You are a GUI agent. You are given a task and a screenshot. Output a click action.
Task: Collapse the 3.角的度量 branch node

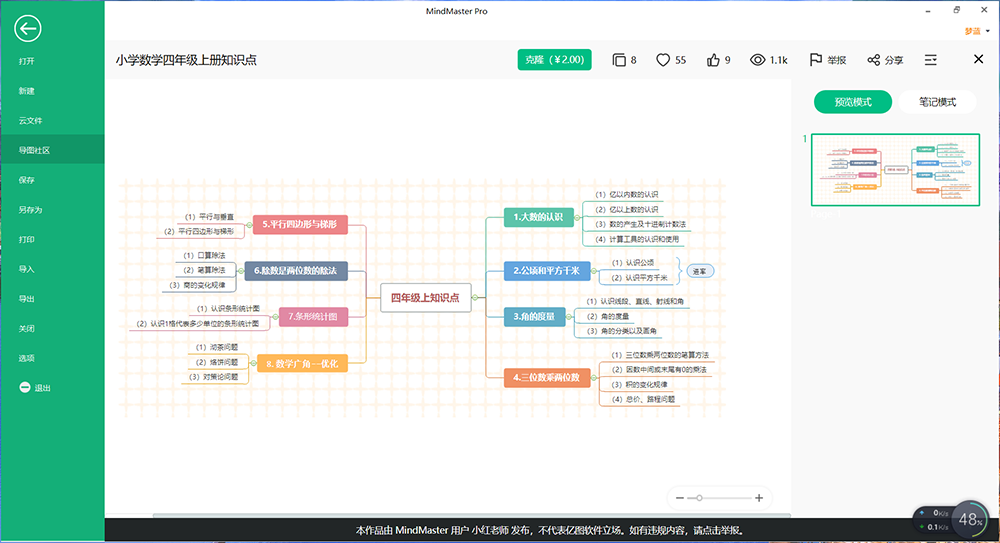[569, 316]
